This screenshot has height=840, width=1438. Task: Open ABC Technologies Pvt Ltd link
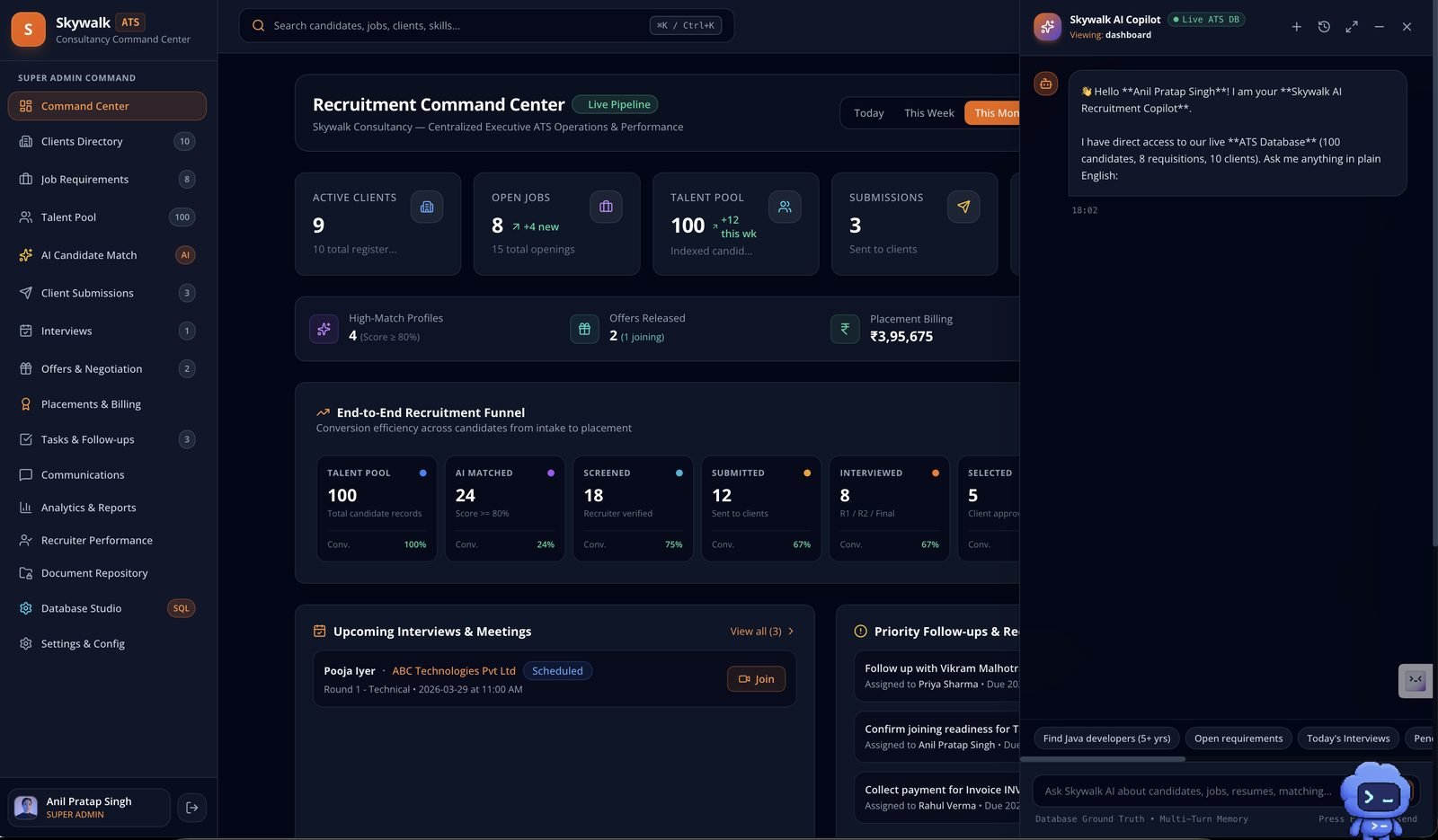tap(454, 671)
